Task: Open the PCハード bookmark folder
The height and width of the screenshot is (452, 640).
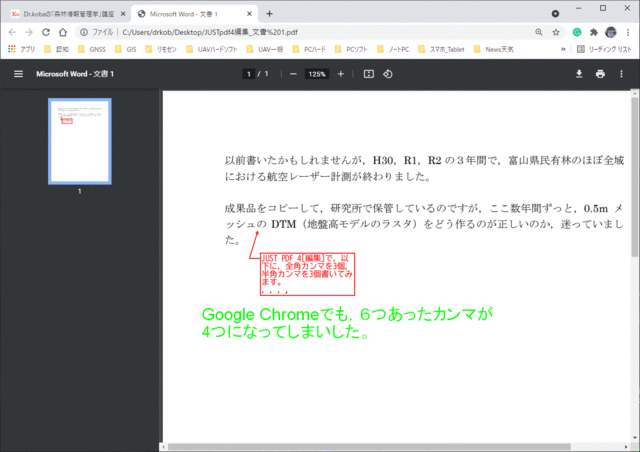Action: pyautogui.click(x=309, y=49)
